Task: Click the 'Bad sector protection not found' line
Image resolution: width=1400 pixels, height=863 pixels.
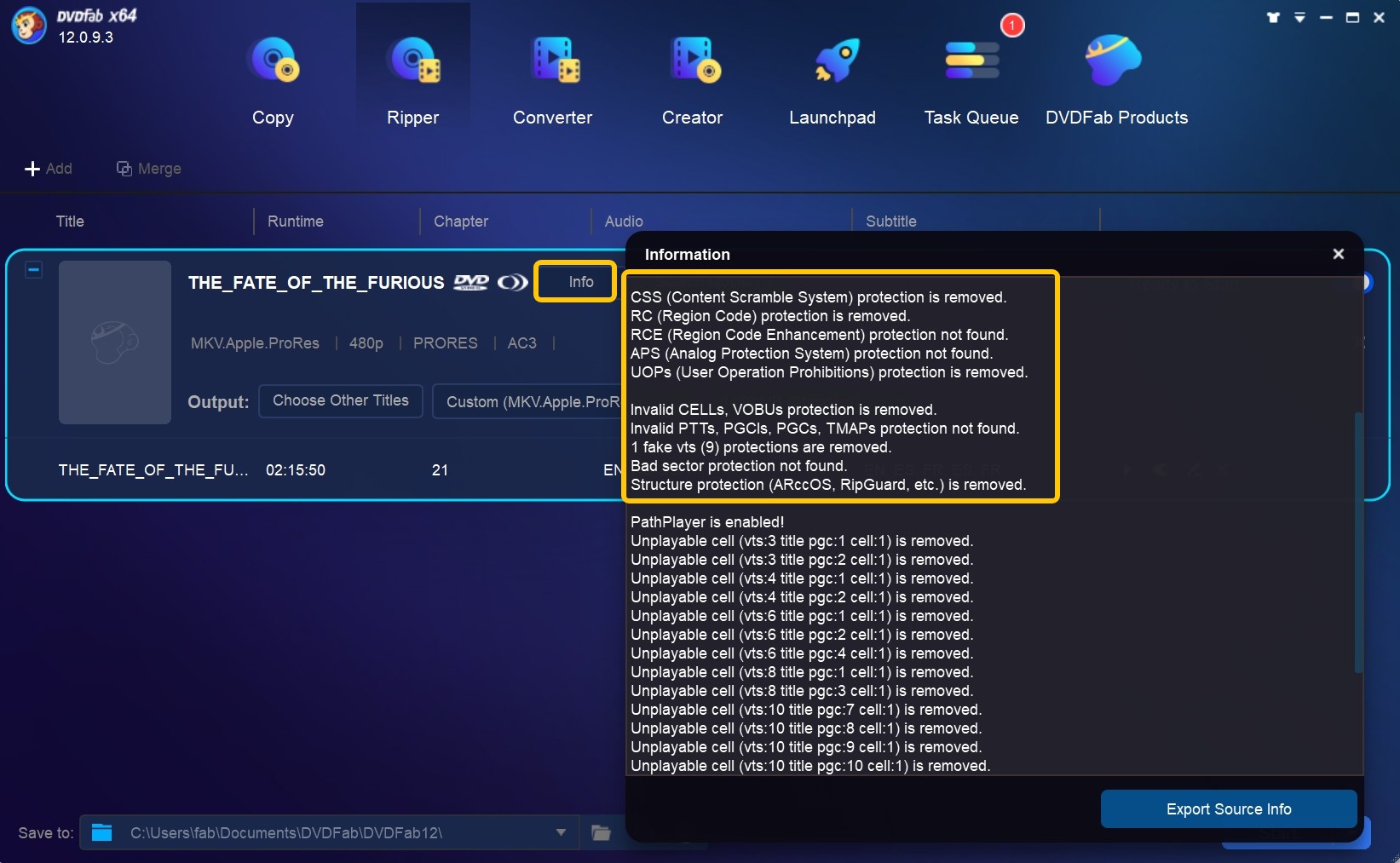Action: 739,466
